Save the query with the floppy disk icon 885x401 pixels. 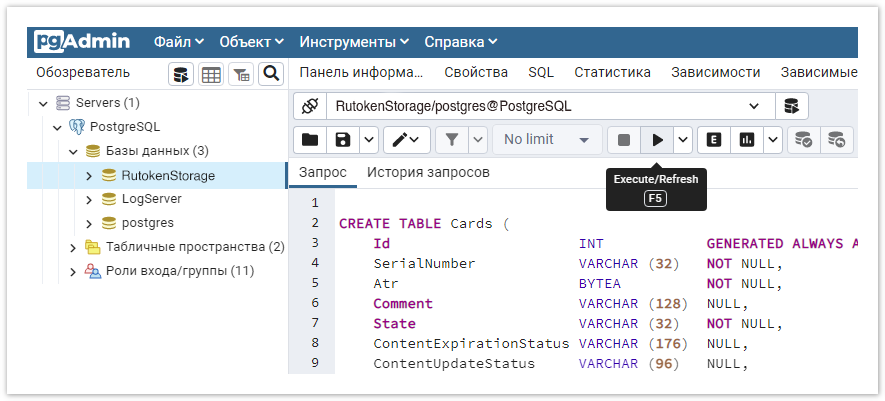coord(343,140)
